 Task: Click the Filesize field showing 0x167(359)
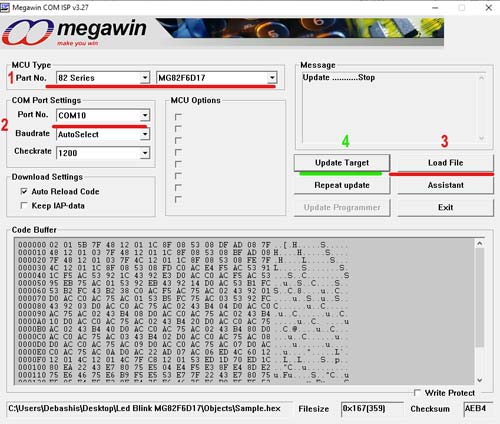pyautogui.click(x=372, y=409)
